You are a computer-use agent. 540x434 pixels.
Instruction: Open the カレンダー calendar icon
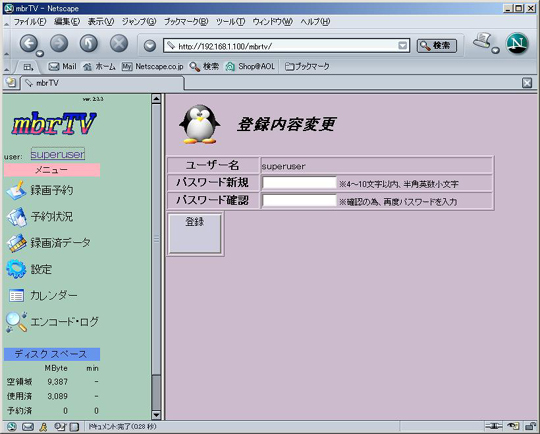16,296
